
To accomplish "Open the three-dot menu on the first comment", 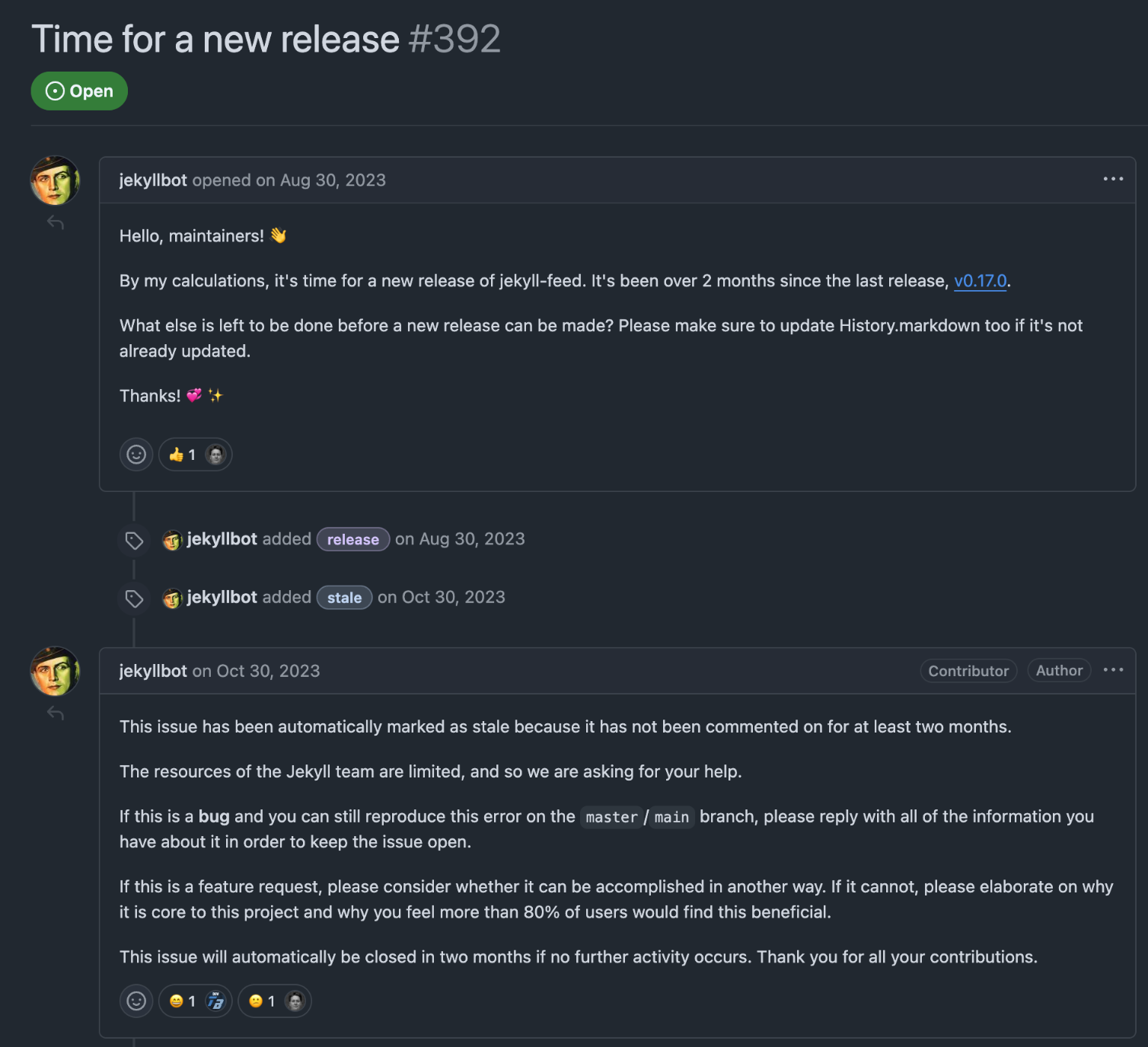I will [x=1113, y=179].
